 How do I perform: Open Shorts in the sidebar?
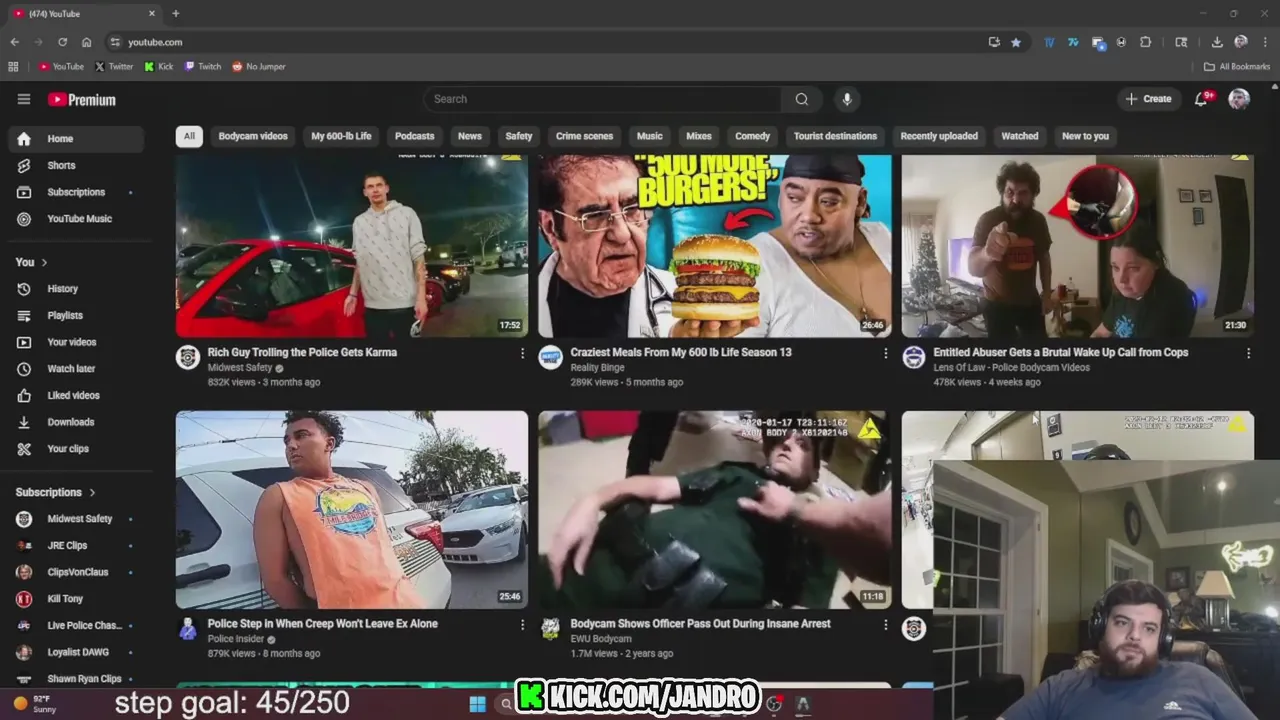click(x=76, y=165)
